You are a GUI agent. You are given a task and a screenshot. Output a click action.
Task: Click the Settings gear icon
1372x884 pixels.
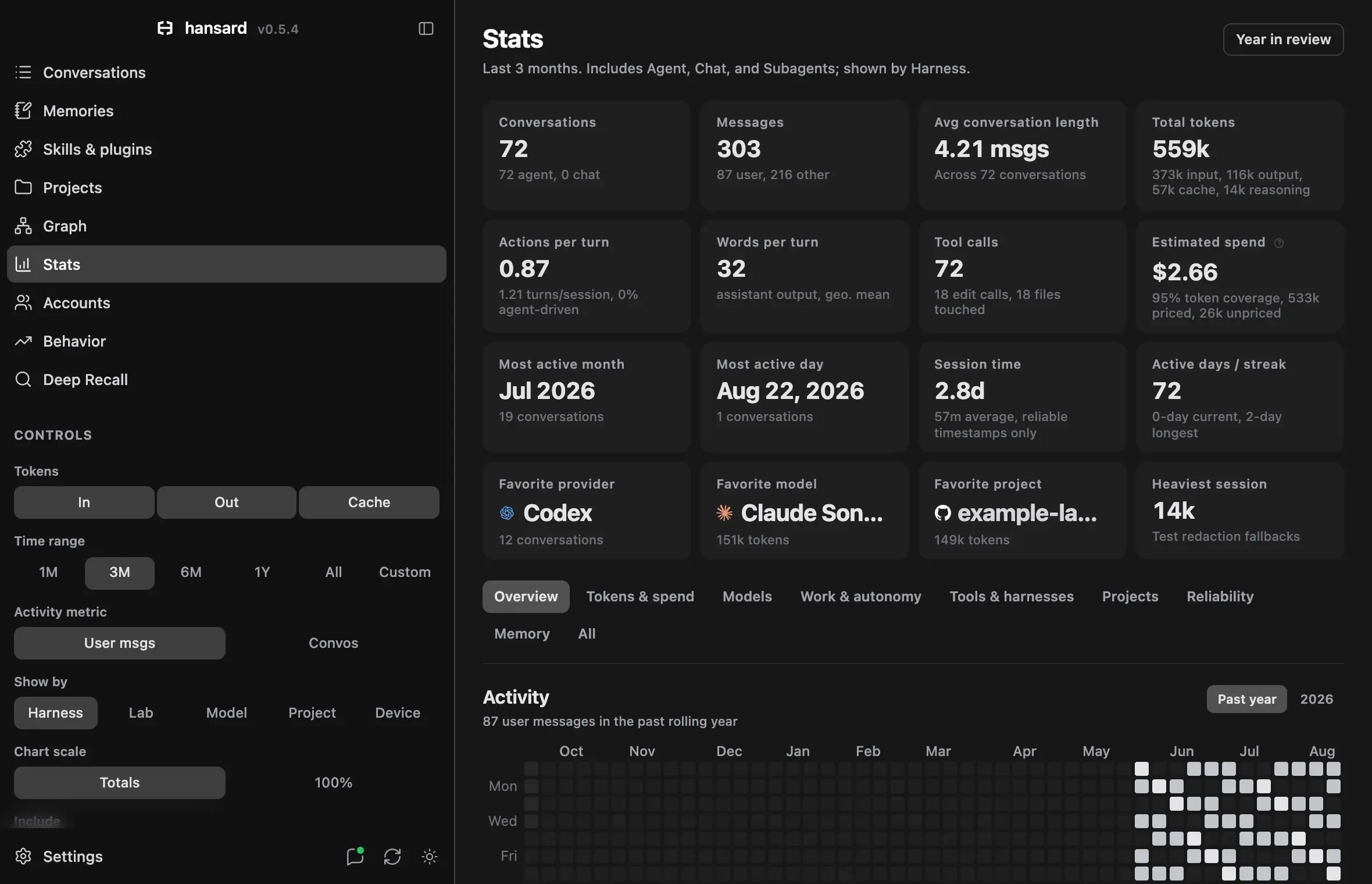click(x=23, y=856)
